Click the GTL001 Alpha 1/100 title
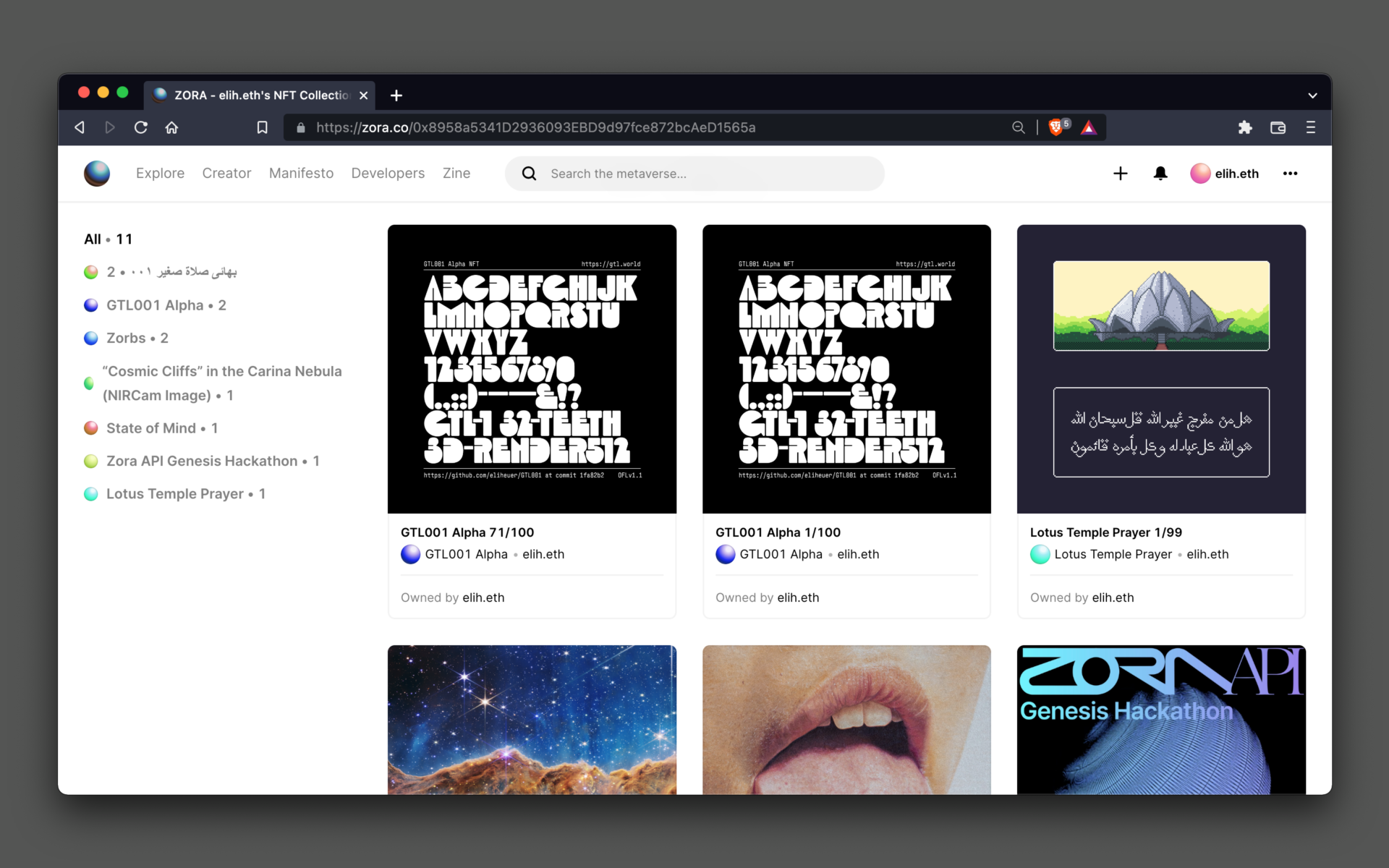The image size is (1389, 868). [x=778, y=532]
